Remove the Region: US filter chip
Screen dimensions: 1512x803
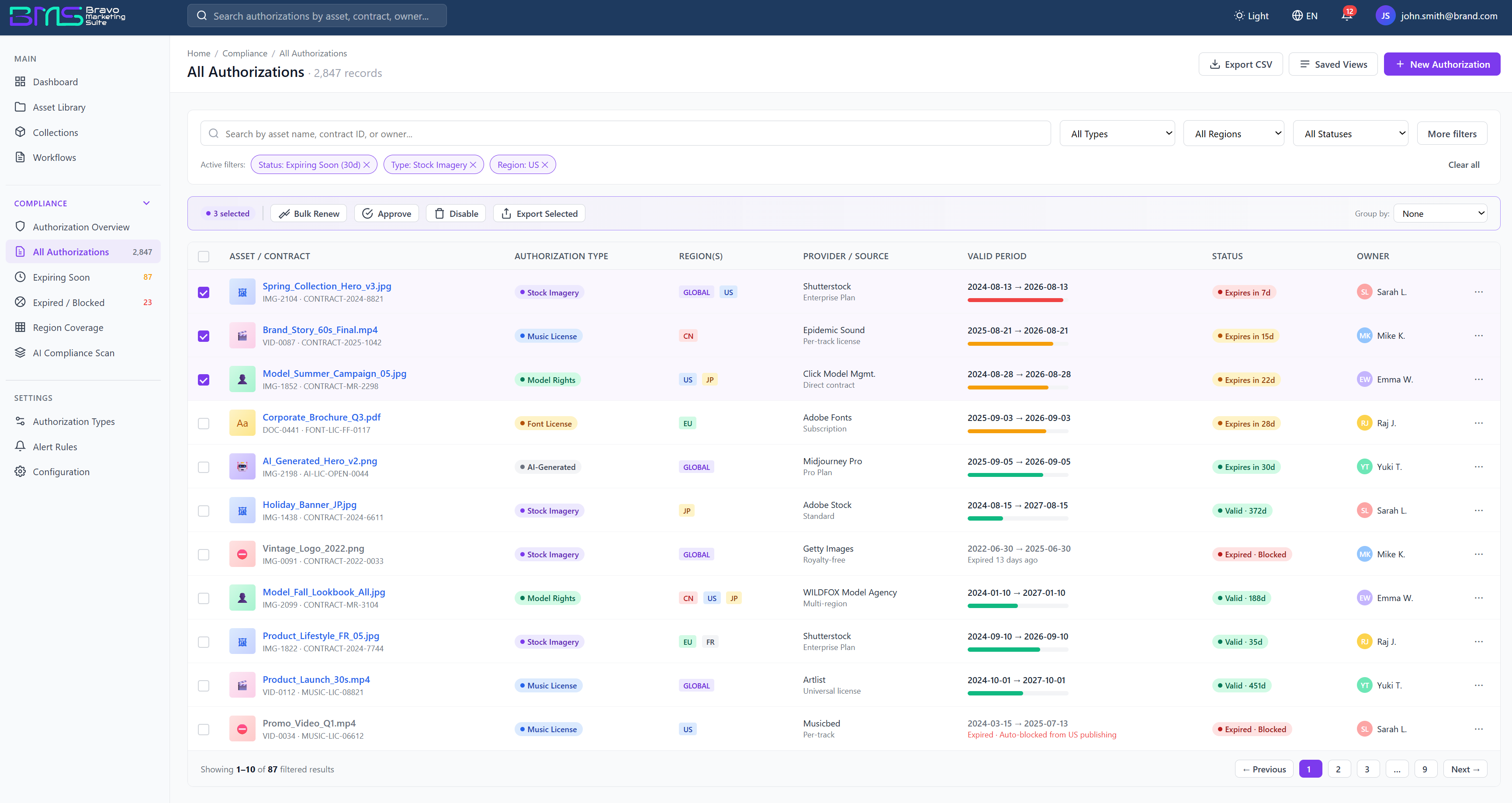[x=545, y=165]
